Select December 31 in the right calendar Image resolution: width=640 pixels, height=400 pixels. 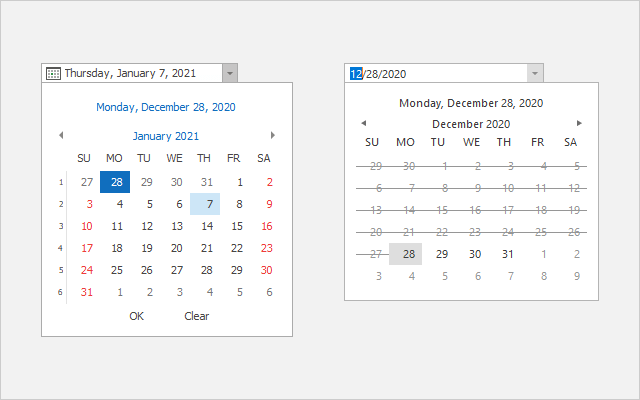point(507,254)
